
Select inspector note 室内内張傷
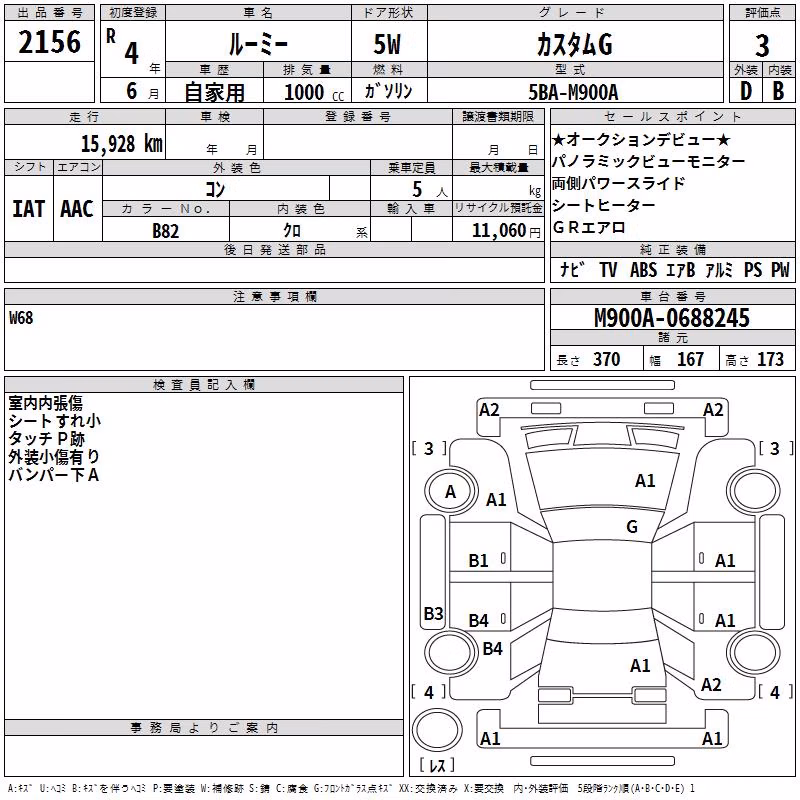[45, 403]
